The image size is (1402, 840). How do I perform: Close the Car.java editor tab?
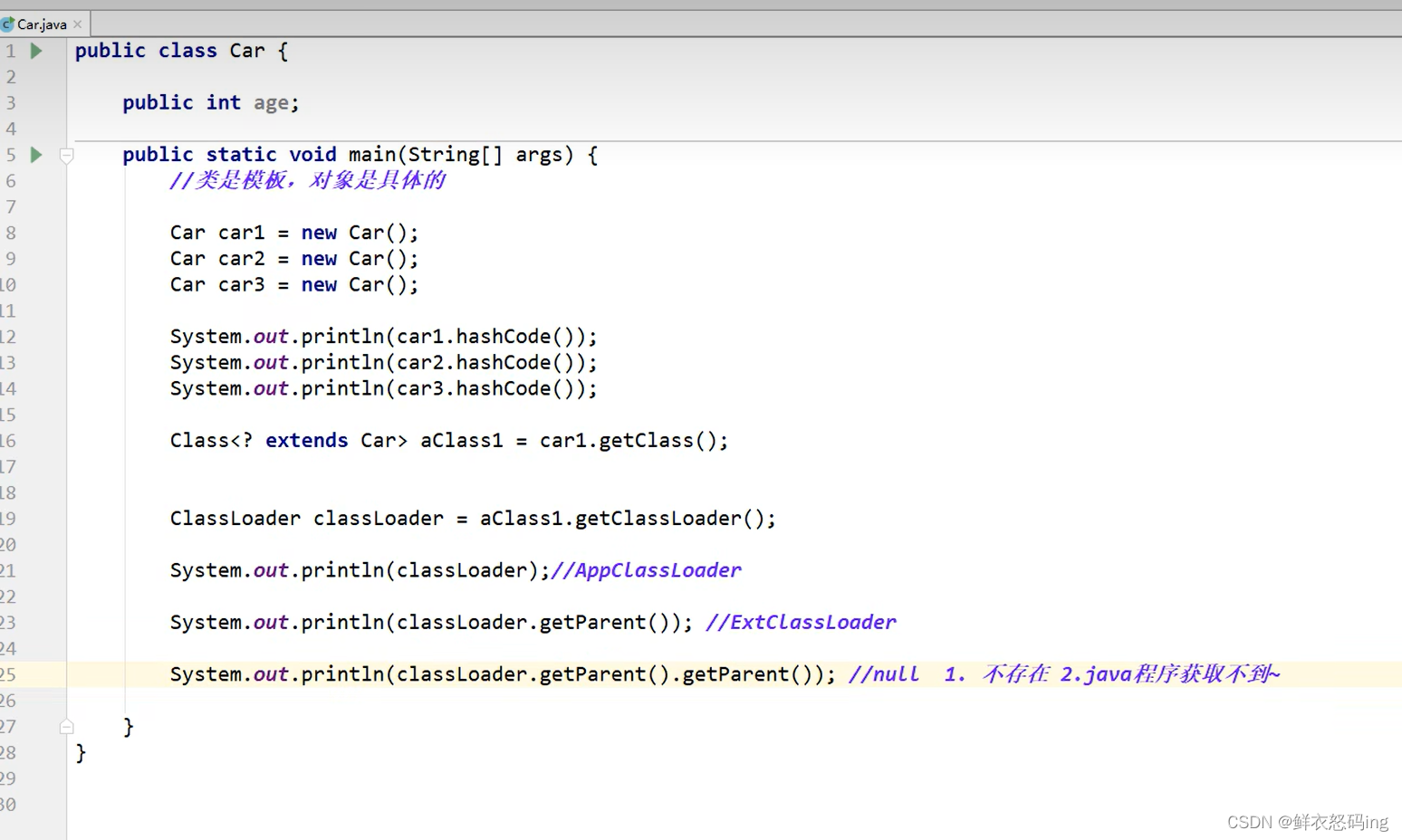(x=78, y=24)
